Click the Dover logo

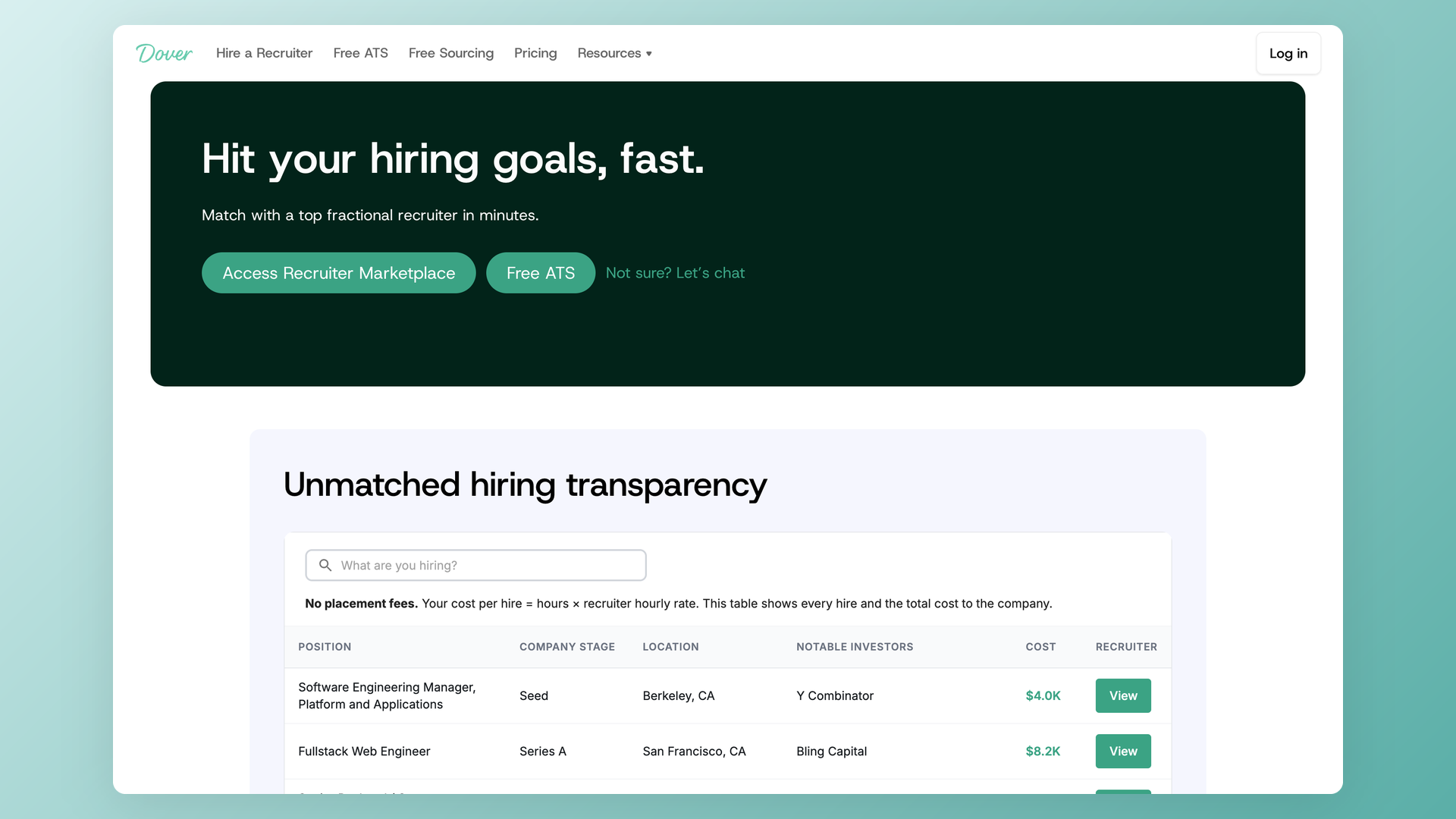coord(164,53)
